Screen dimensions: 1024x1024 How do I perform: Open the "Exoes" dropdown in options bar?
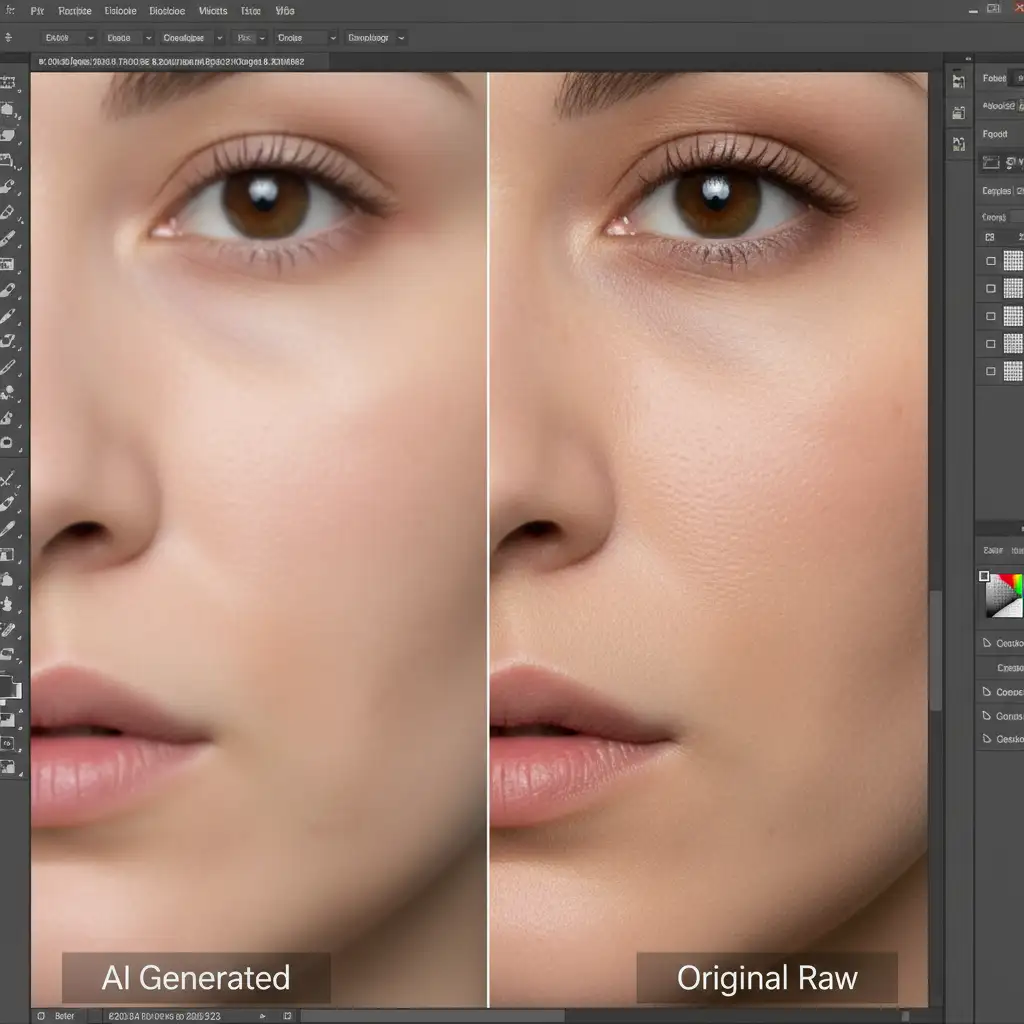coord(68,38)
